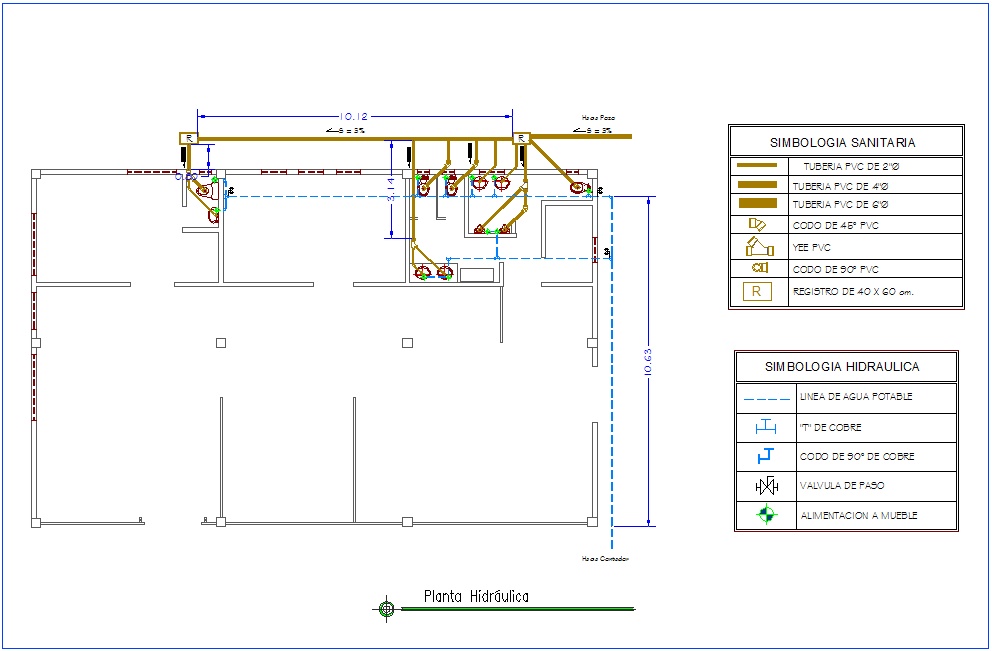Image resolution: width=992 pixels, height=651 pixels.
Task: Select the CODO DE 90° PVC symbol
Action: 758,268
